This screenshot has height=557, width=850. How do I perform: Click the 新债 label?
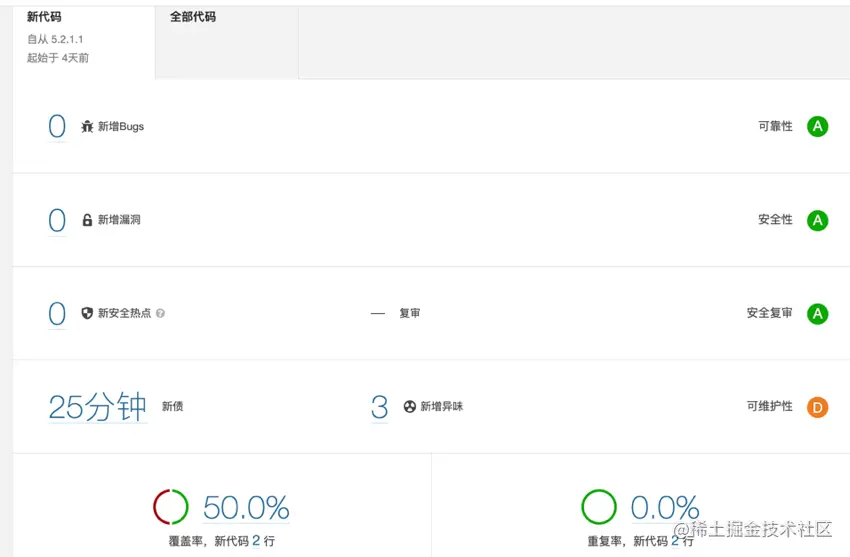click(x=173, y=406)
